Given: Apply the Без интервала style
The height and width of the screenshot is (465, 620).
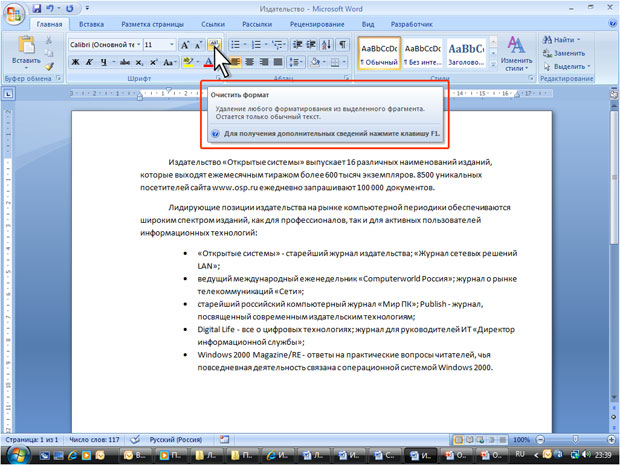Looking at the screenshot, I should [x=422, y=53].
